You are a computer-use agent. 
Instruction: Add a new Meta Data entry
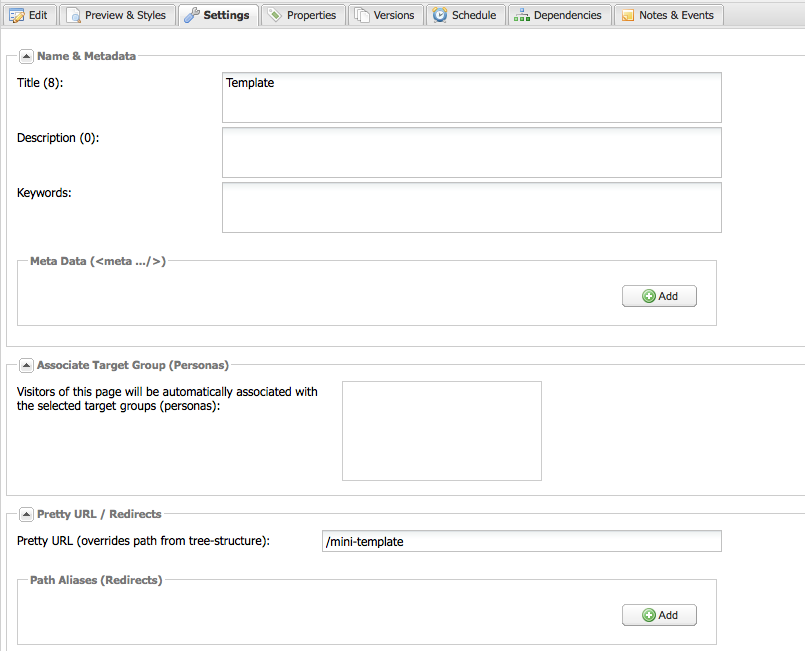(x=659, y=296)
